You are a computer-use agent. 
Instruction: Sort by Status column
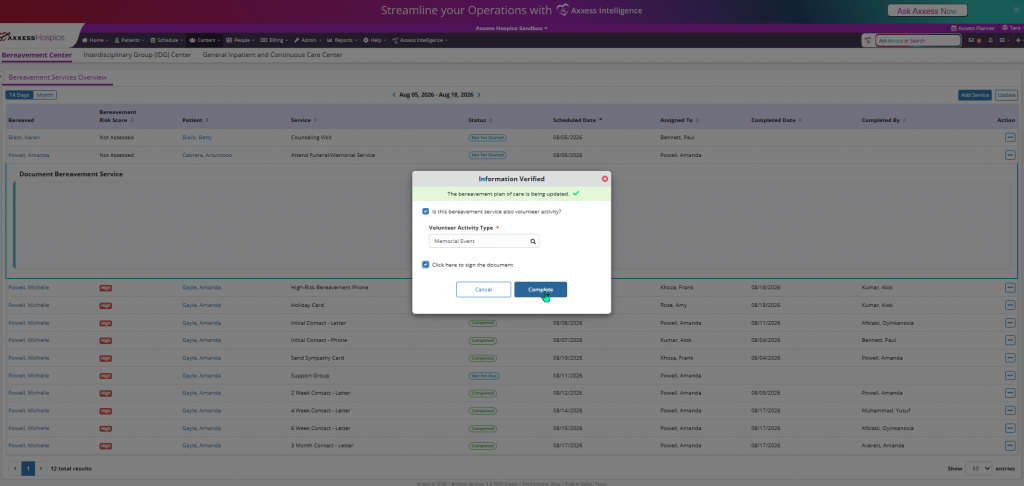(x=481, y=120)
